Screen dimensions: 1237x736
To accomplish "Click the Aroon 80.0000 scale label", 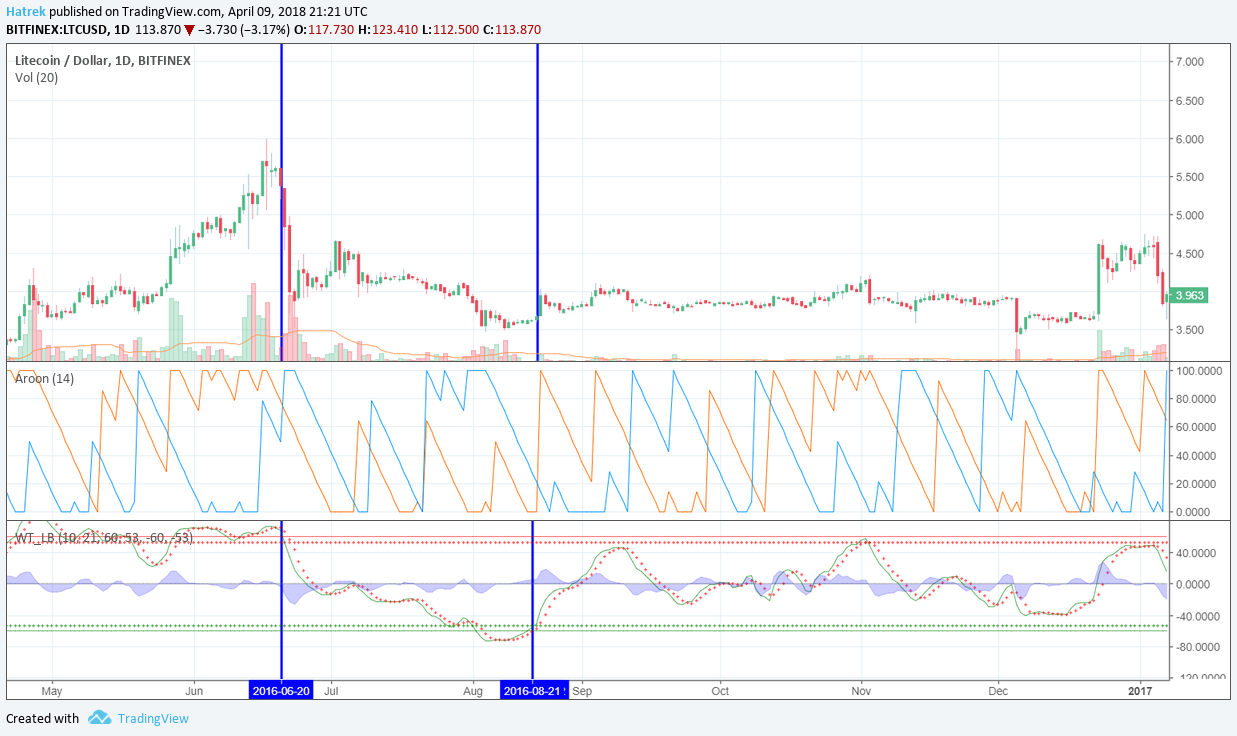I will tap(1198, 399).
